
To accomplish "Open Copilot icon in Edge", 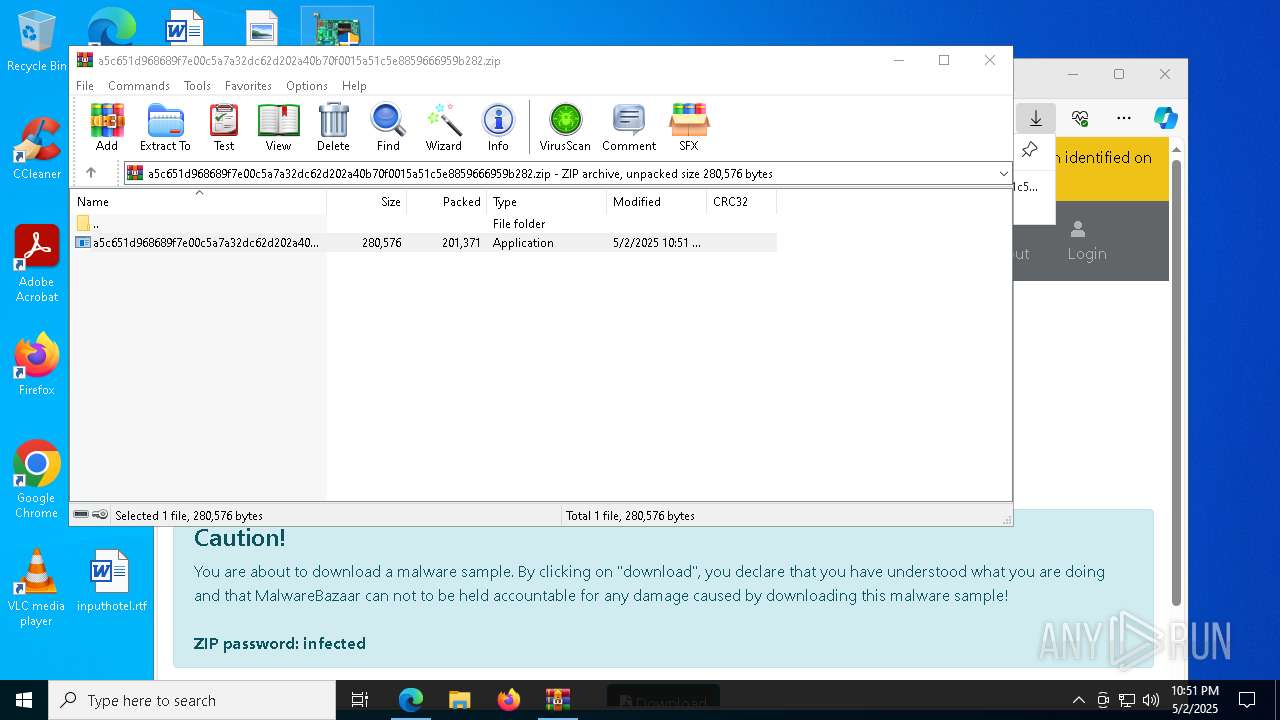I will (1166, 118).
